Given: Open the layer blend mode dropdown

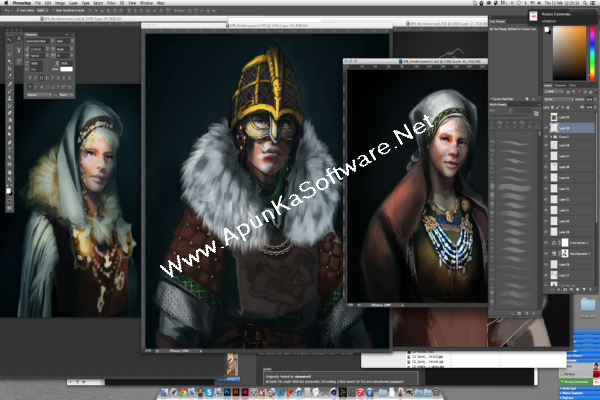Looking at the screenshot, I should click(559, 100).
